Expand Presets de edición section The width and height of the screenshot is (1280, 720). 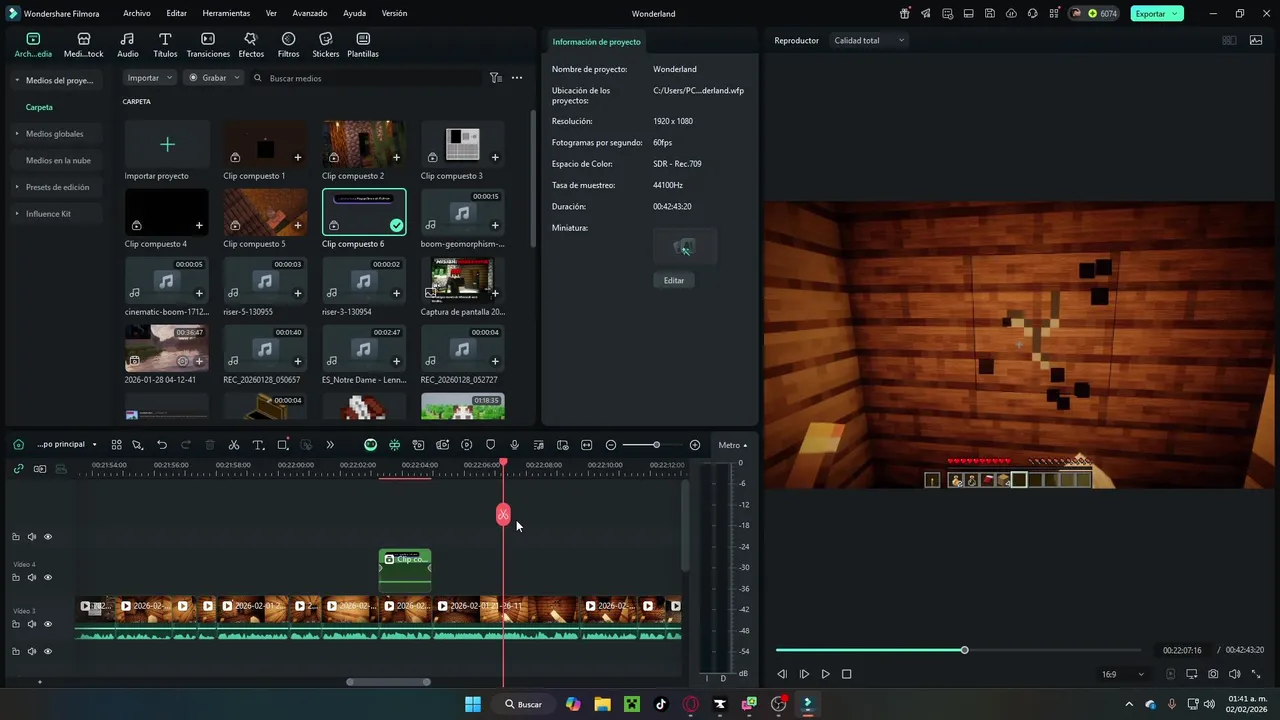17,187
